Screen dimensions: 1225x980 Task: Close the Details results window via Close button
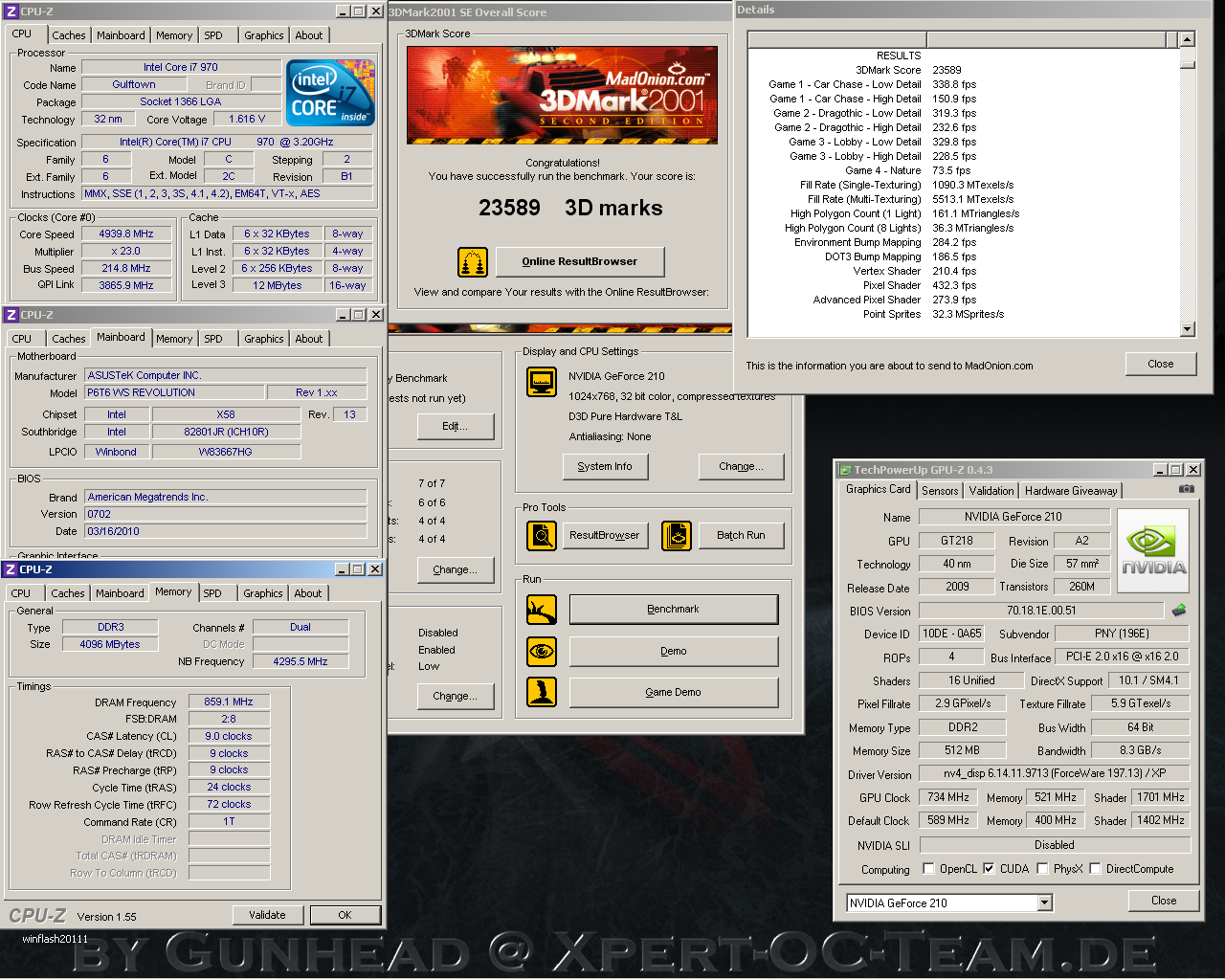[1161, 364]
